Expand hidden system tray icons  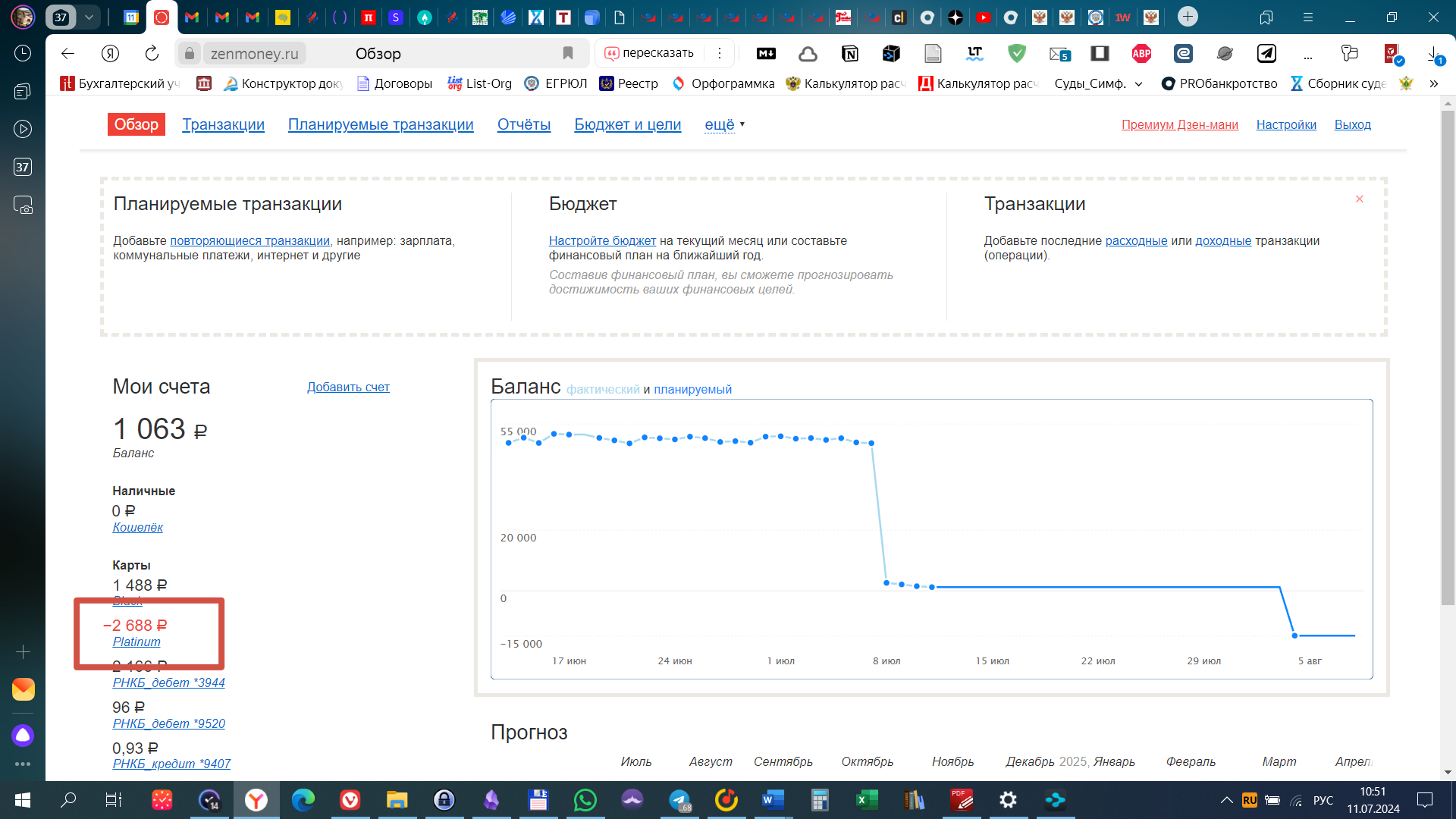1225,800
